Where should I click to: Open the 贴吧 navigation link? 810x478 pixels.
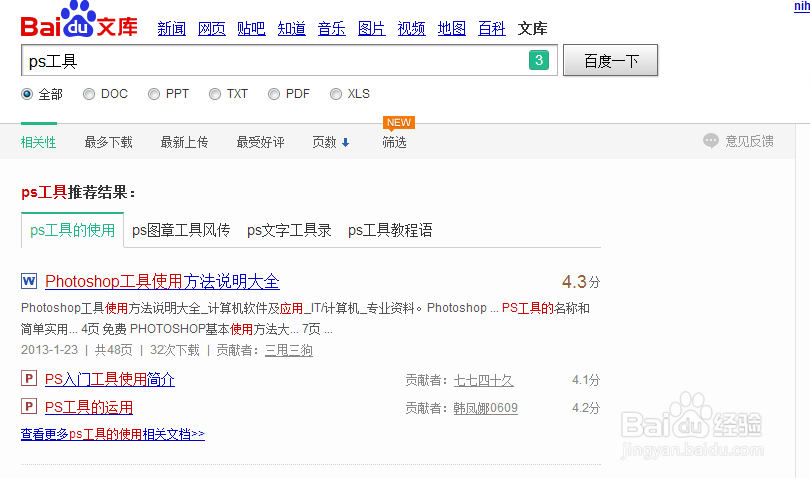coord(252,28)
